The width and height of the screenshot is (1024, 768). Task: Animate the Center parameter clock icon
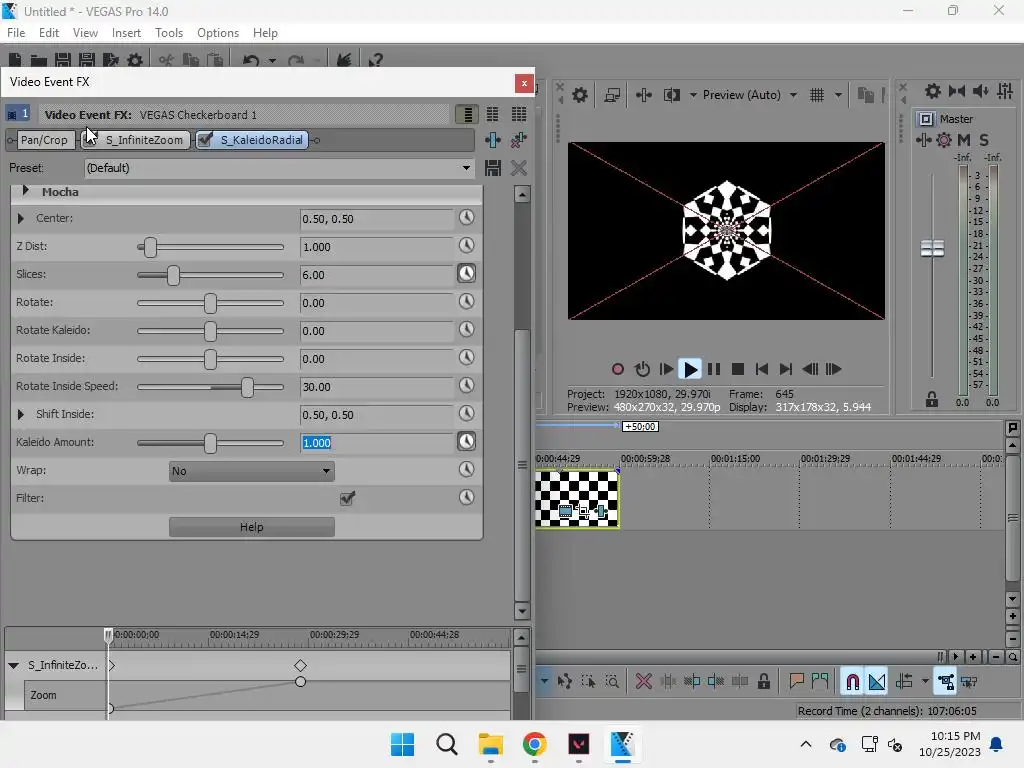click(466, 217)
